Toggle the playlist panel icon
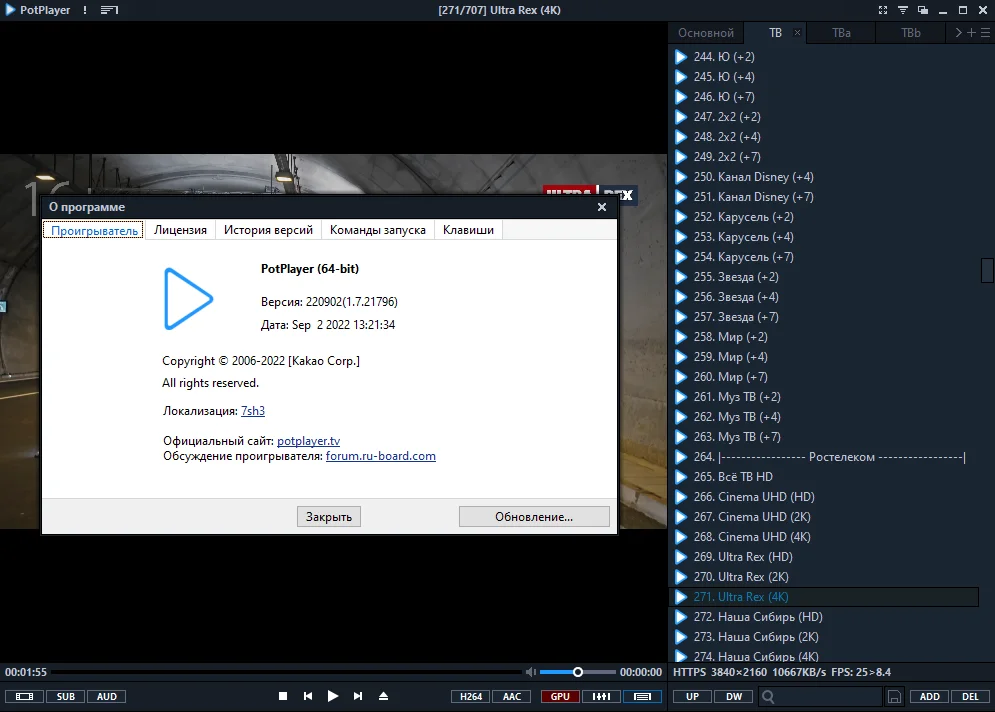The image size is (995, 712). (642, 697)
